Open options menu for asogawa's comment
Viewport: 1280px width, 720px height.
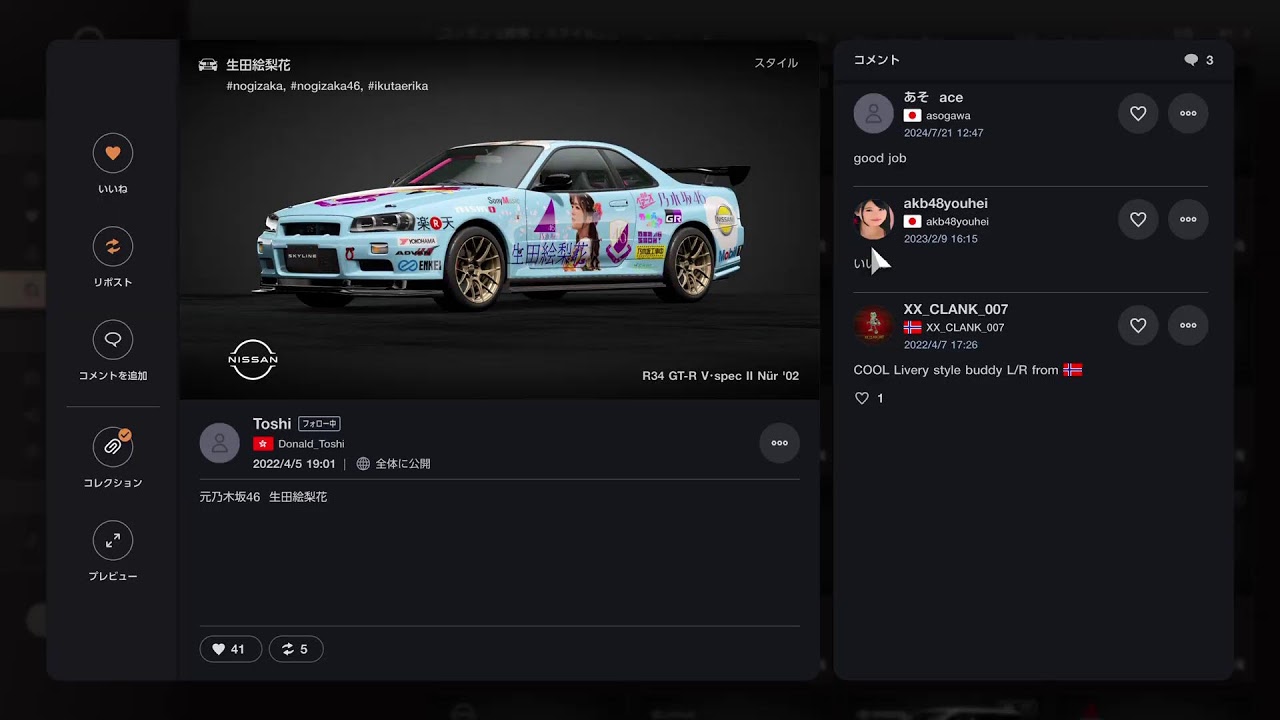1188,113
